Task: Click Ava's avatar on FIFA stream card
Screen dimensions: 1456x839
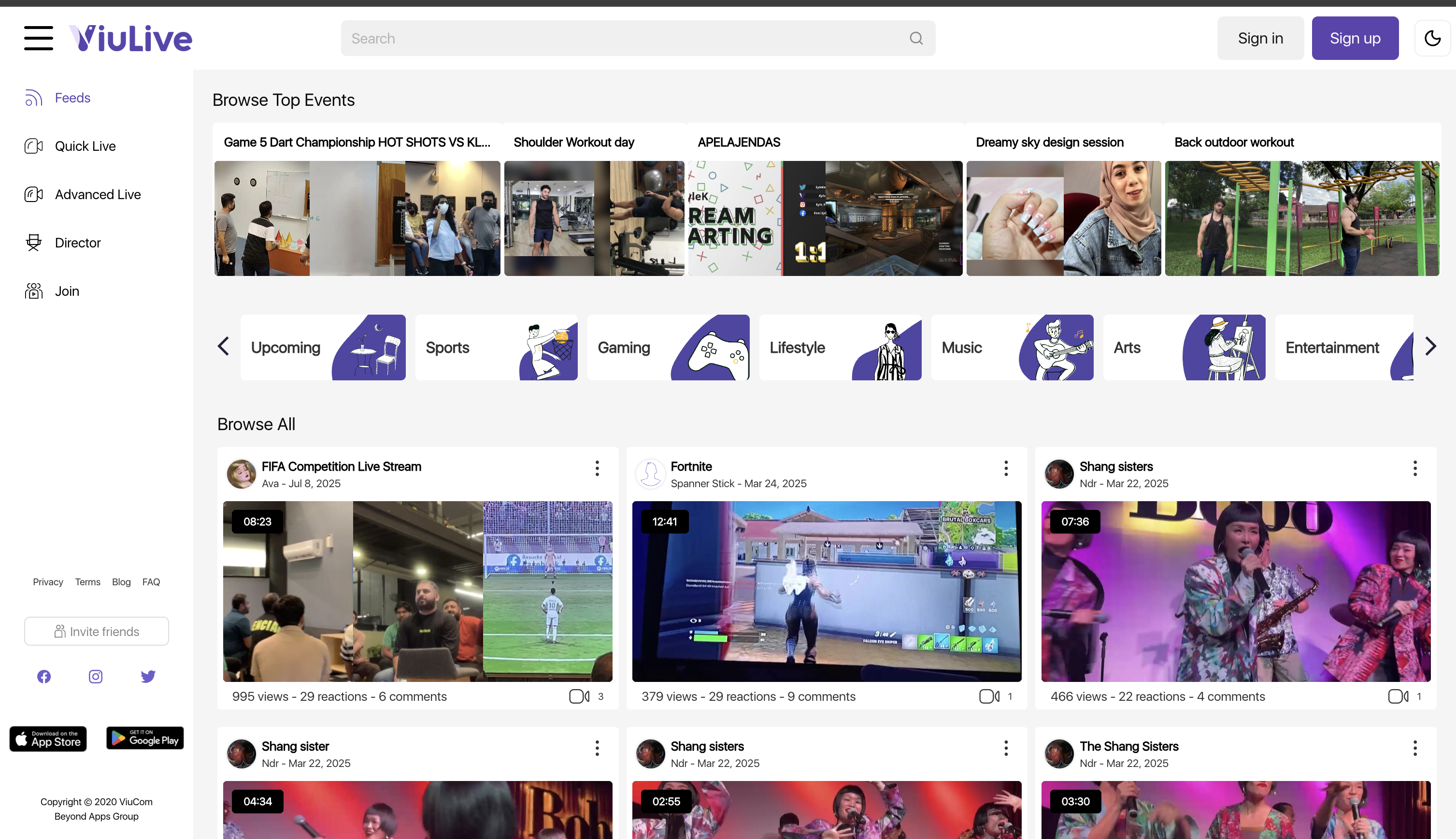Action: coord(242,474)
